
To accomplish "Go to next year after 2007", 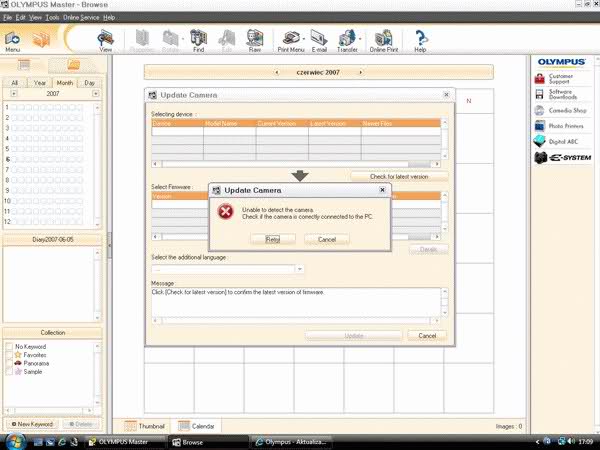I will click(96, 93).
